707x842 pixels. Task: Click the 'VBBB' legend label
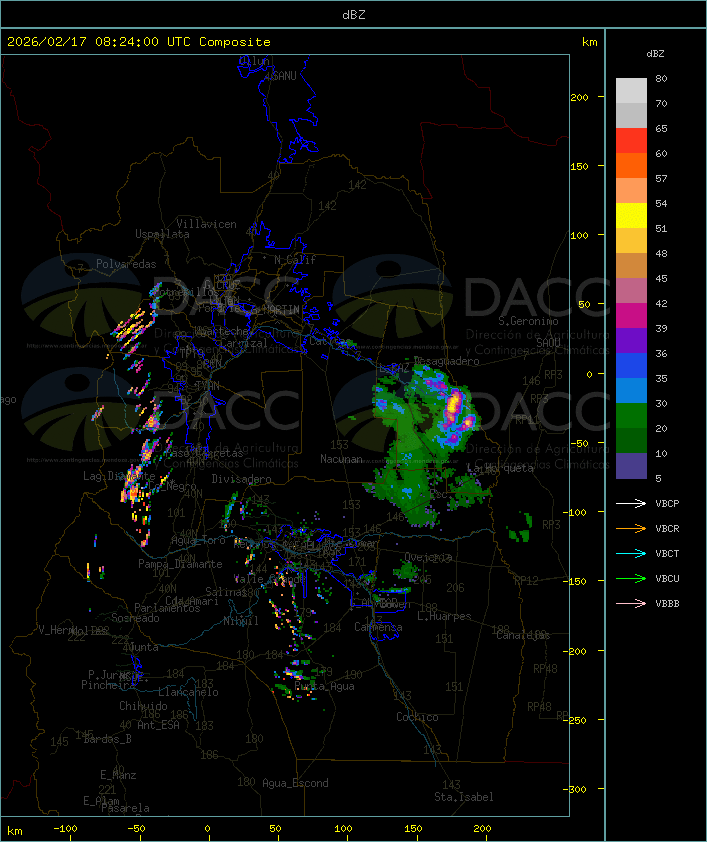[x=667, y=604]
